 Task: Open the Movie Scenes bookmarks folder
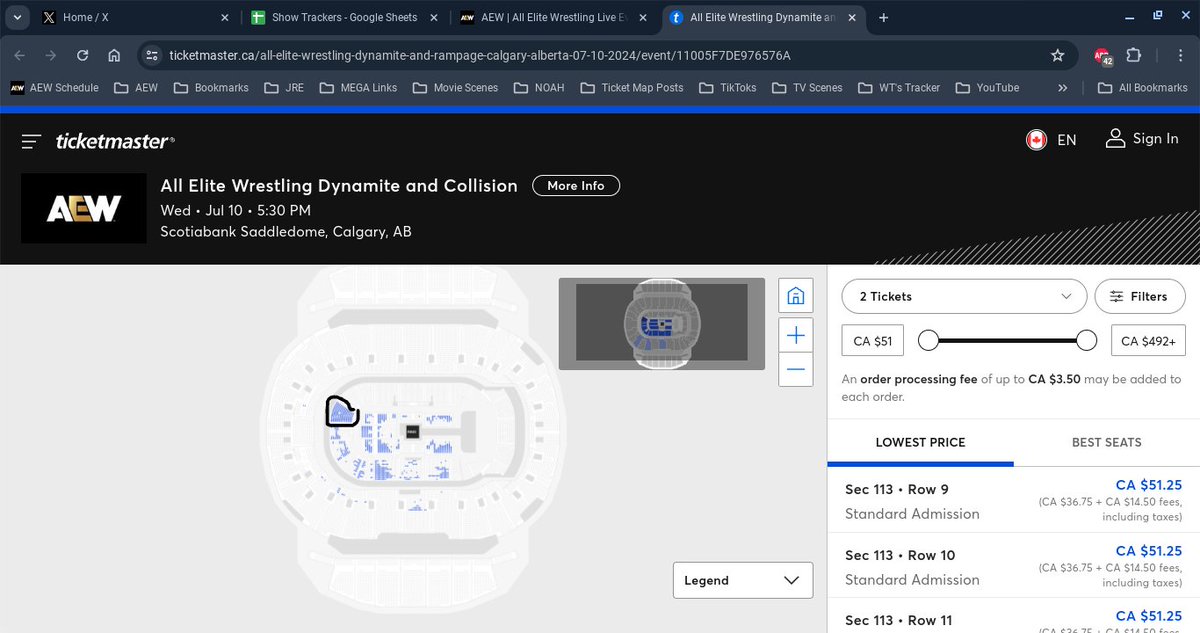pyautogui.click(x=454, y=87)
